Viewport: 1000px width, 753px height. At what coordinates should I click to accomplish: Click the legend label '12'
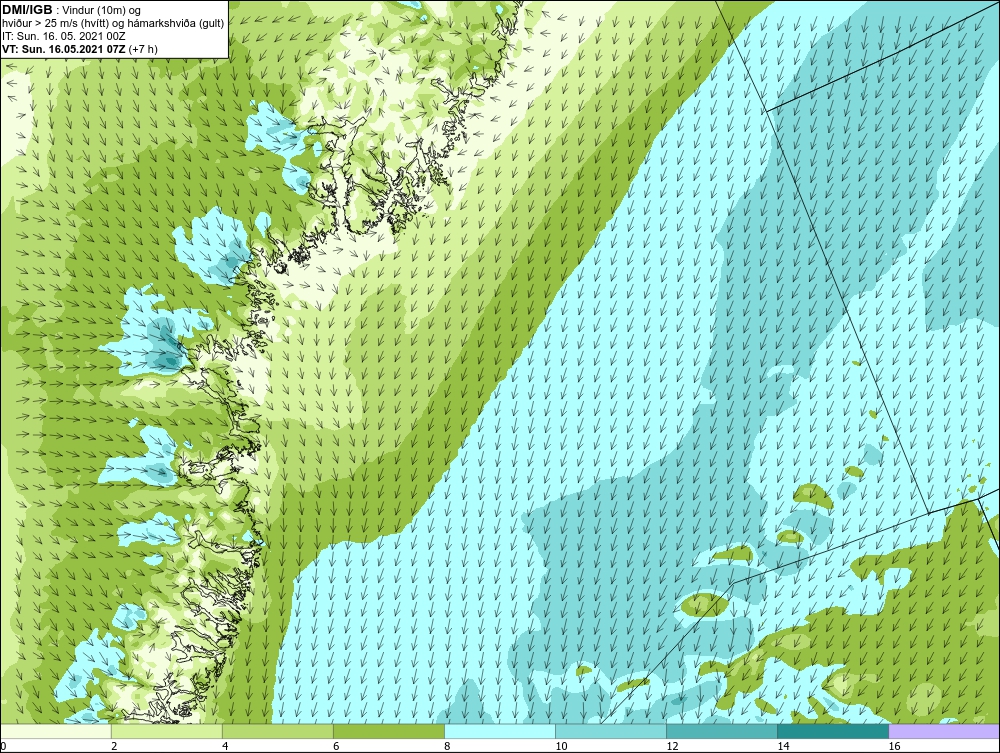[672, 746]
